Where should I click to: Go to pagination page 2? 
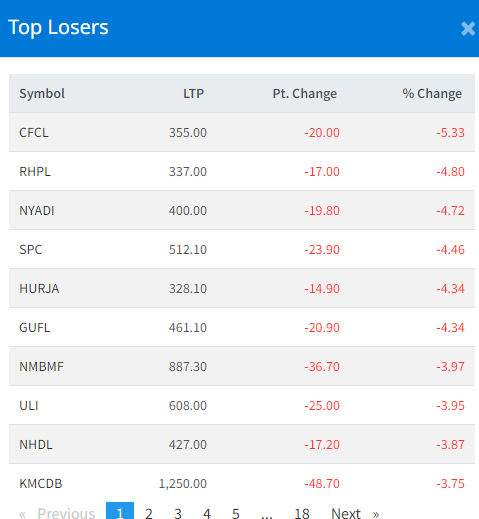point(149,513)
